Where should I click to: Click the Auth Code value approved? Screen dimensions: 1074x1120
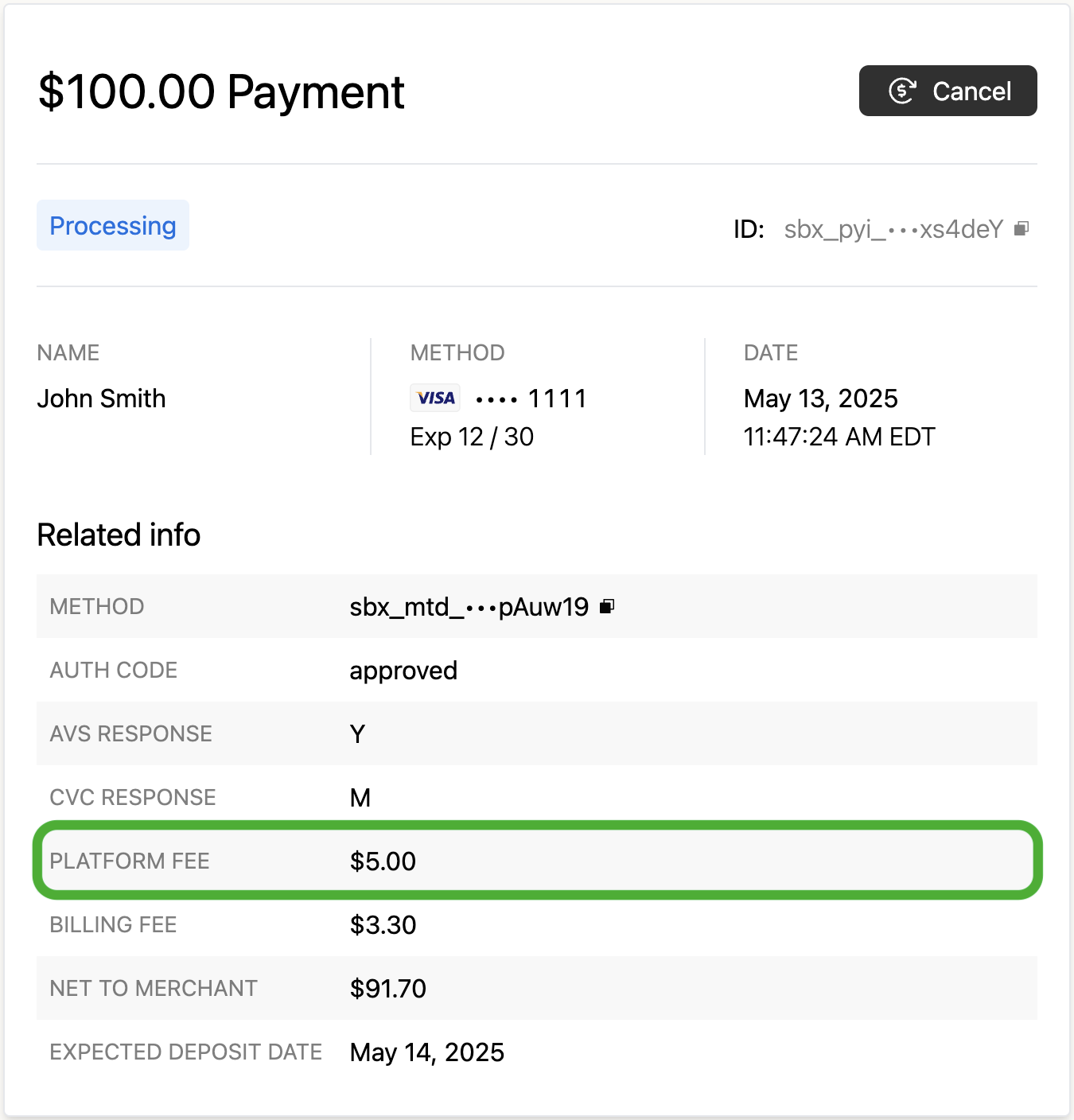pos(403,671)
